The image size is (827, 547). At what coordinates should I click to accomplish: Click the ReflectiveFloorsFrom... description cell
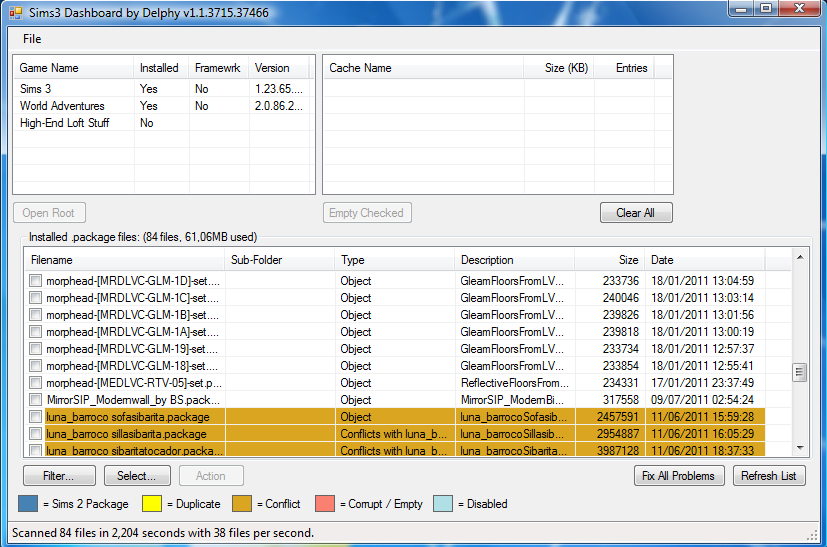[515, 382]
